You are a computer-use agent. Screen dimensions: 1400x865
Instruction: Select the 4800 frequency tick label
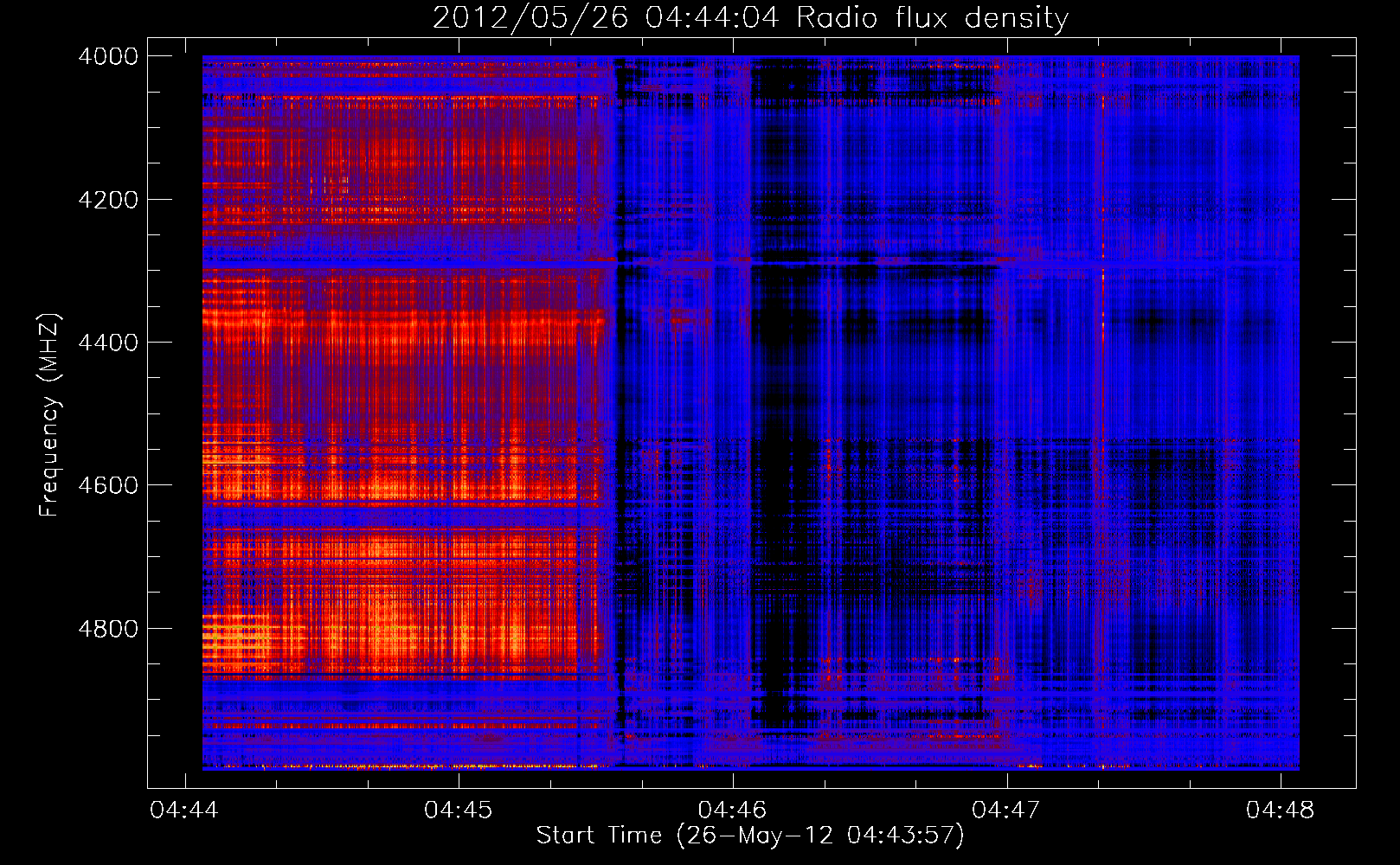108,628
